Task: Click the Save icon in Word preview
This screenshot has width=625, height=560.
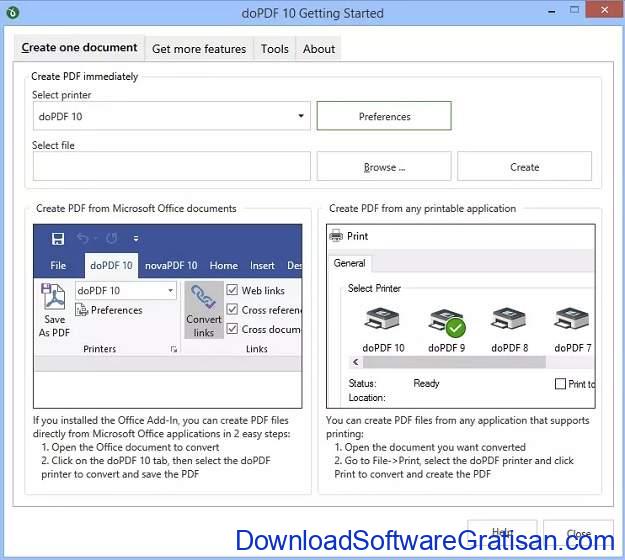Action: coord(58,239)
